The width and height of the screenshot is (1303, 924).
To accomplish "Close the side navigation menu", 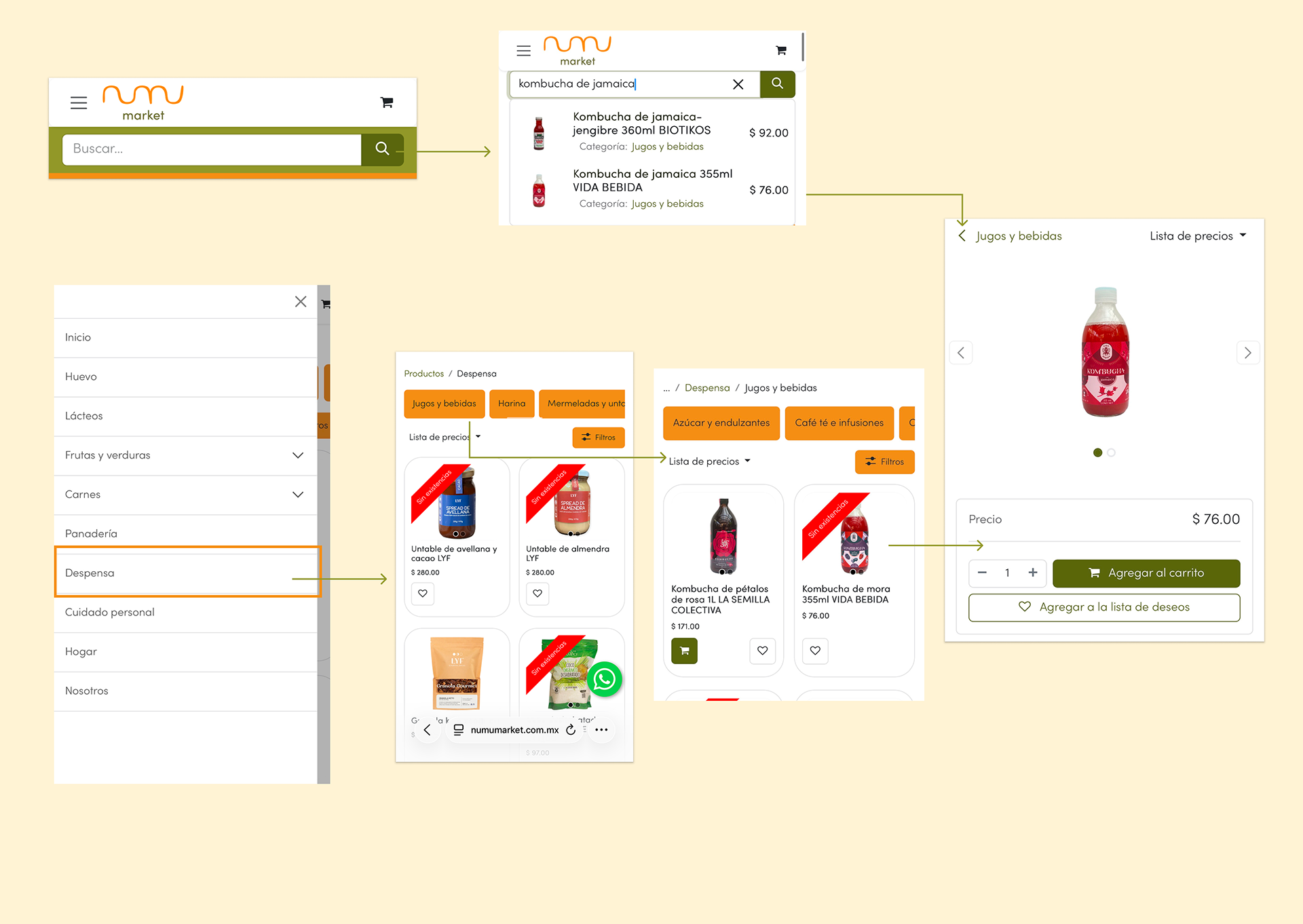I will [301, 302].
